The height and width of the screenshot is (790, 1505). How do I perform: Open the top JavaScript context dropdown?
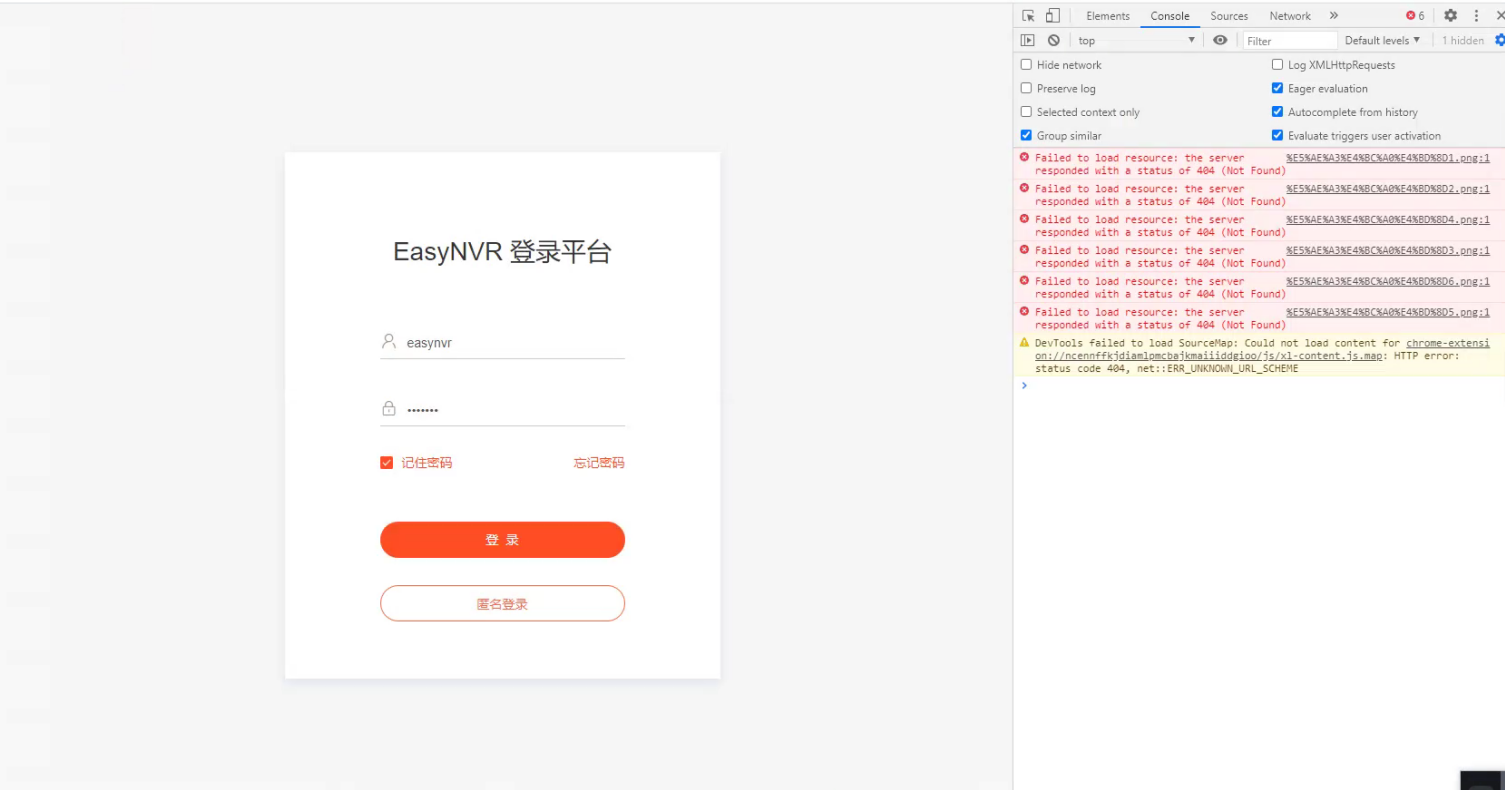click(x=1136, y=40)
